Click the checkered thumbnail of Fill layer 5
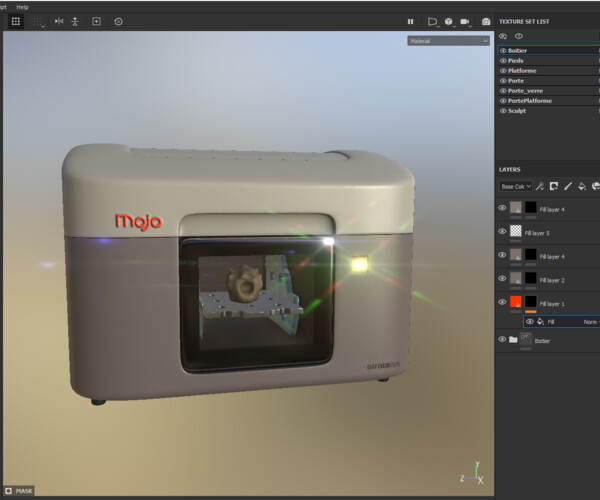Viewport: 600px width, 500px height. [x=516, y=231]
